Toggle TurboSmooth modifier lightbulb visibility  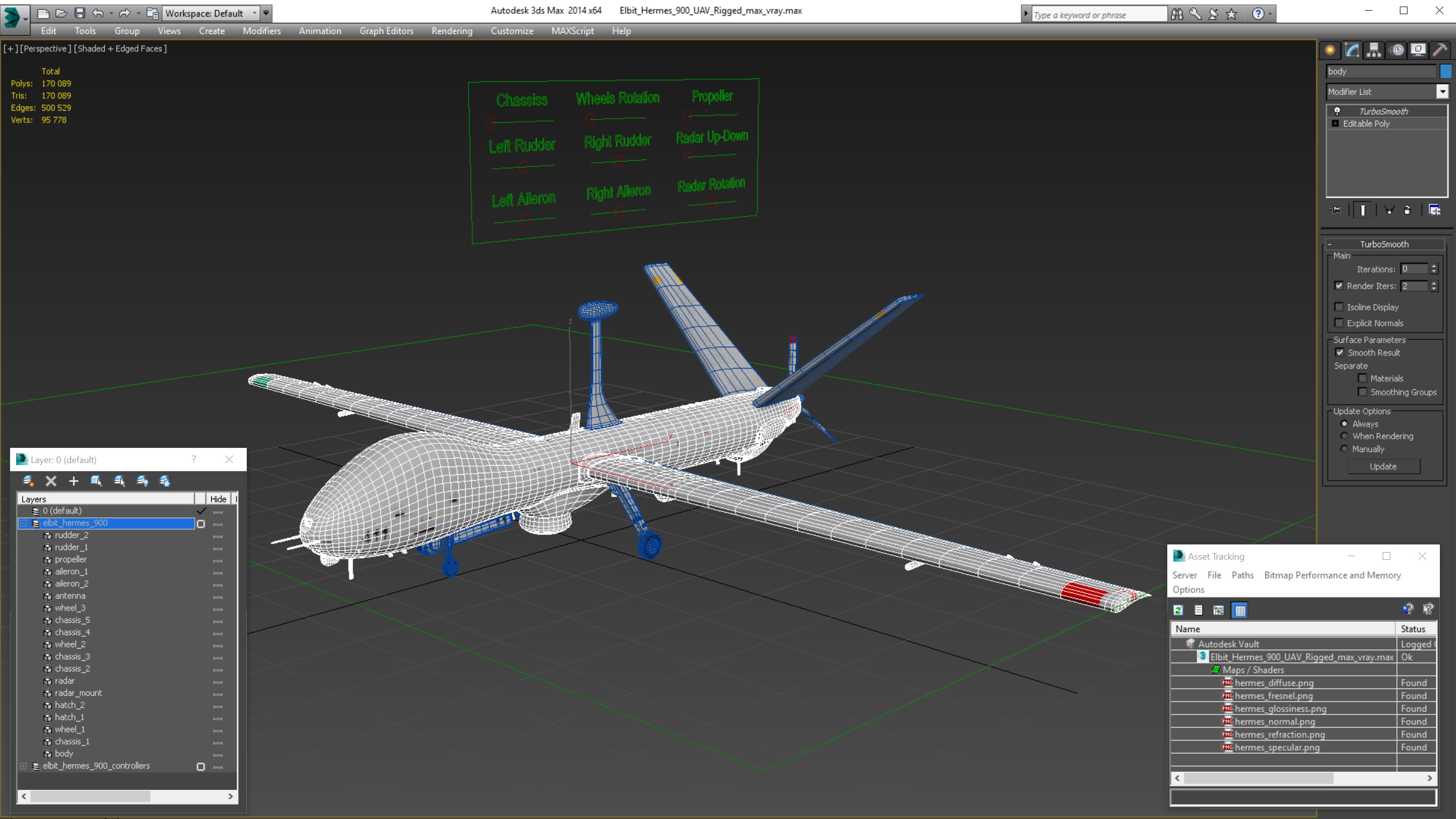coord(1337,111)
